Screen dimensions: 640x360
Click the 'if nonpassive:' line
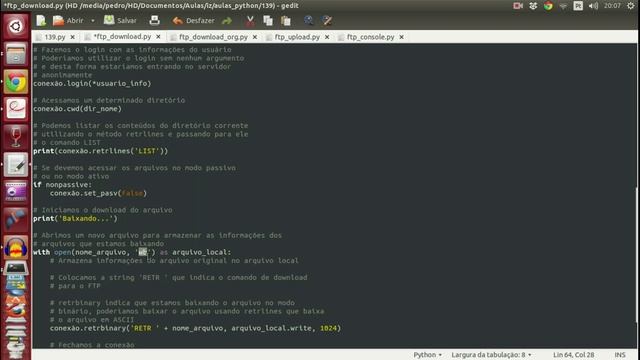pos(62,184)
